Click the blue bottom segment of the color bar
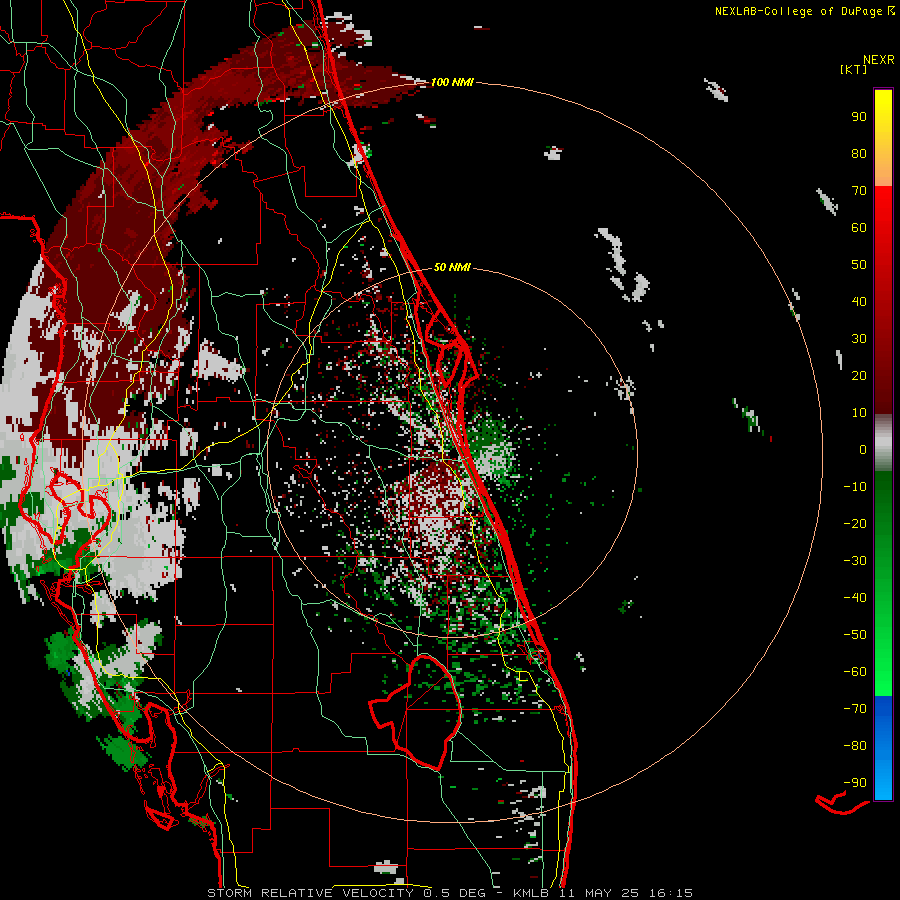The height and width of the screenshot is (900, 900). click(x=883, y=748)
